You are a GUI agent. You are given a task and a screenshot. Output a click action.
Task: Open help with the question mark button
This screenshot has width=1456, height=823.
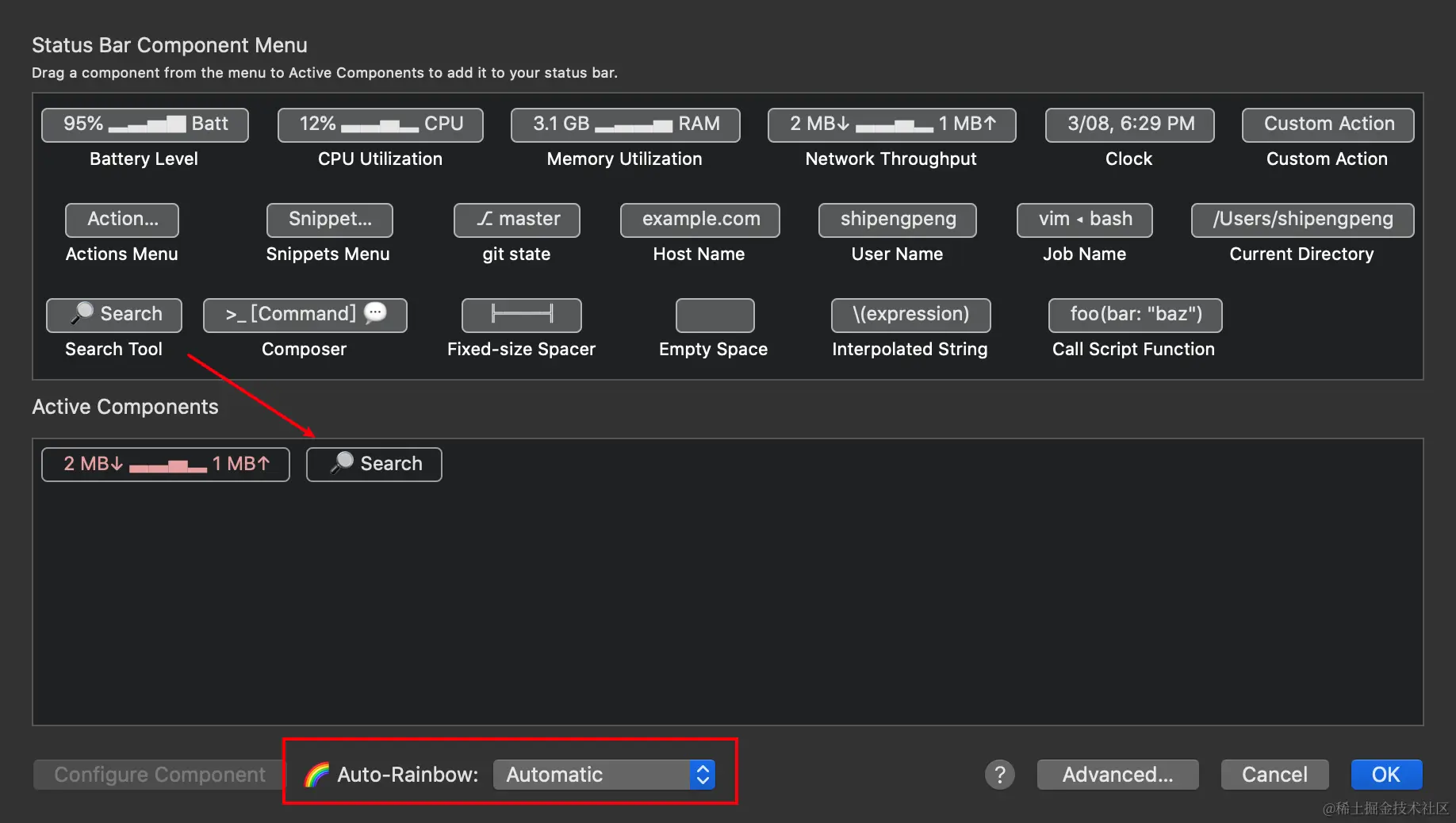(1000, 775)
